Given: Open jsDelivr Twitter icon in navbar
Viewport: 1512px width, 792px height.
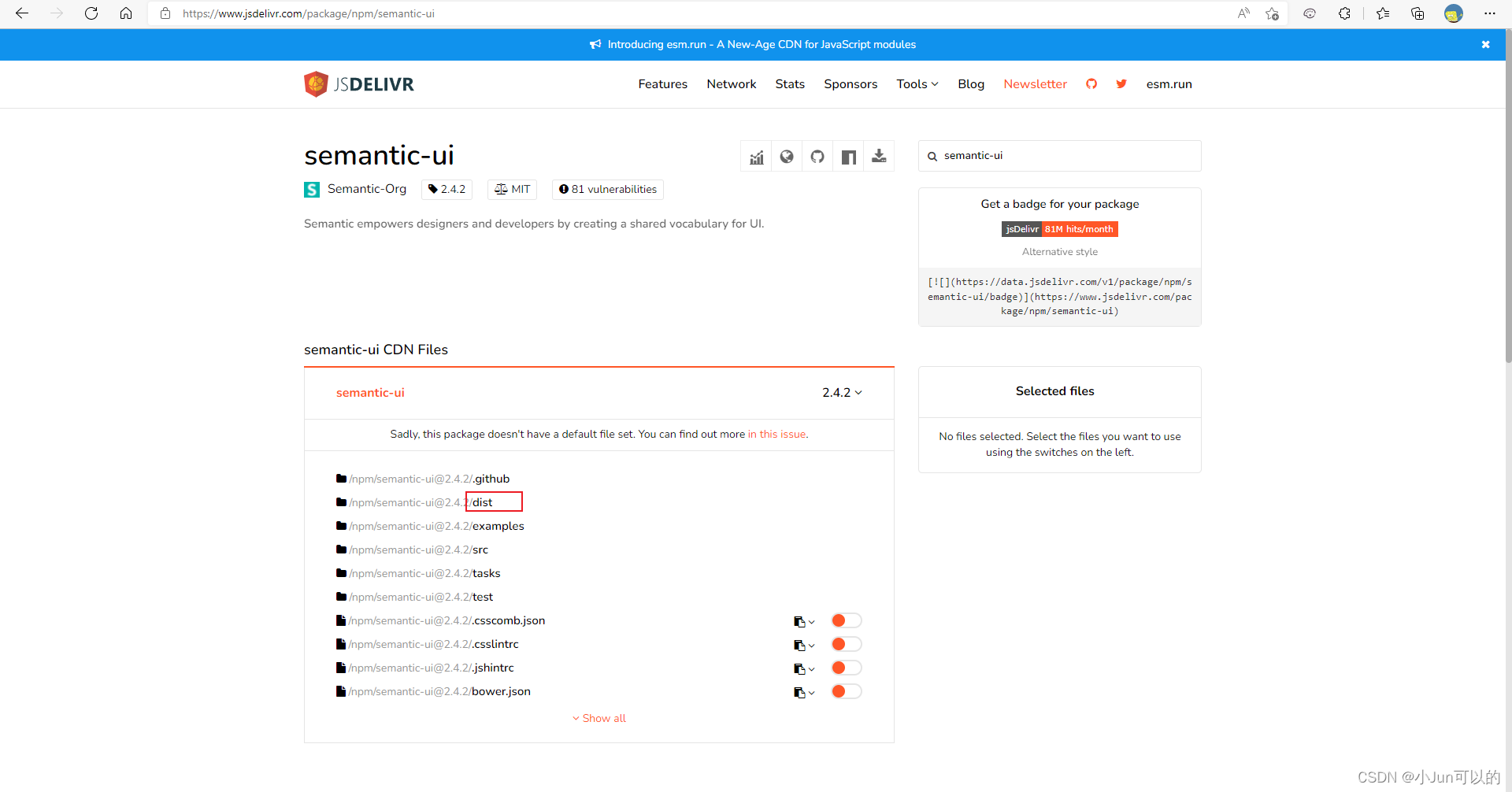Looking at the screenshot, I should tap(1121, 83).
